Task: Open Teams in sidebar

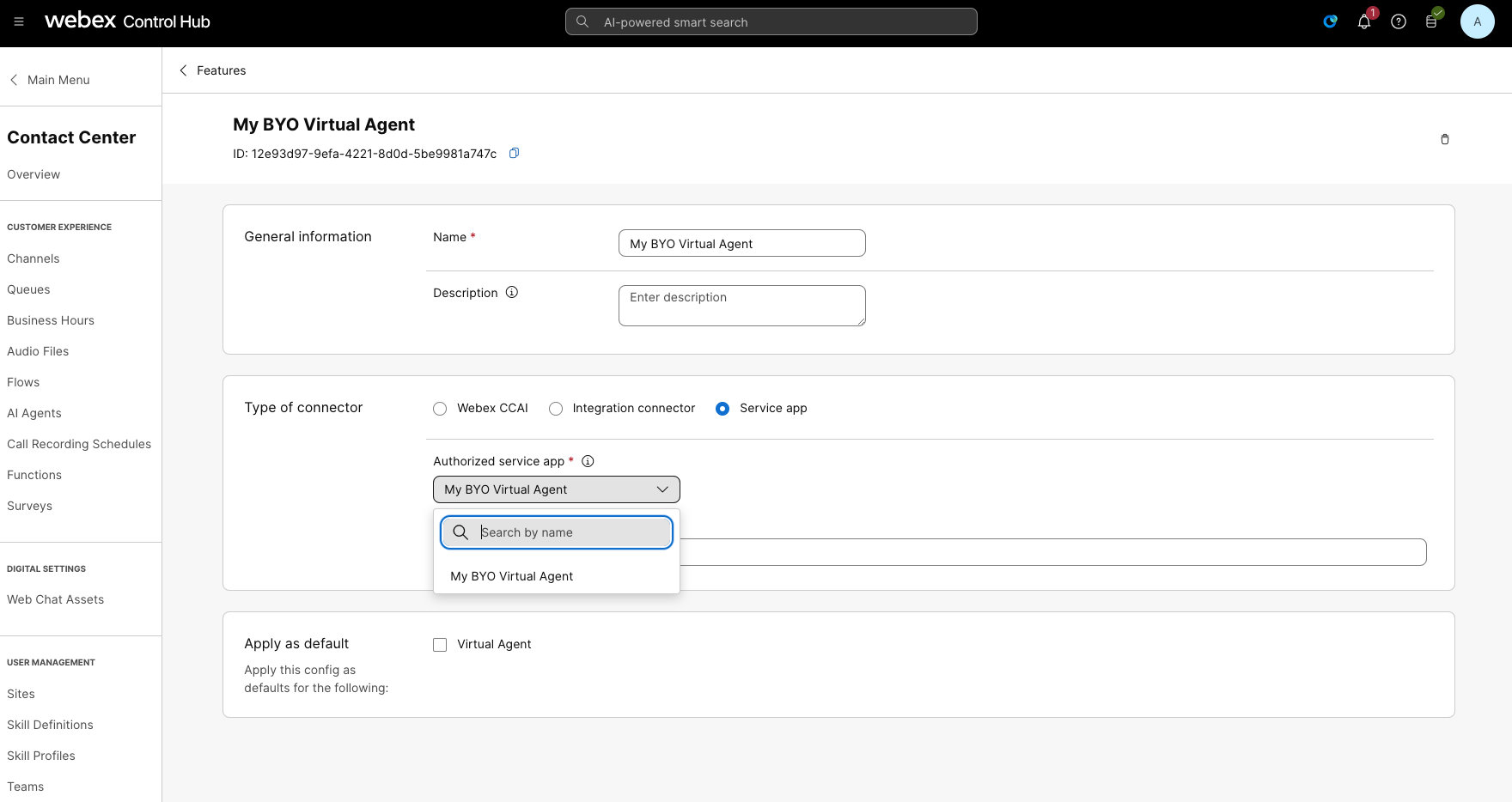Action: coord(25,787)
